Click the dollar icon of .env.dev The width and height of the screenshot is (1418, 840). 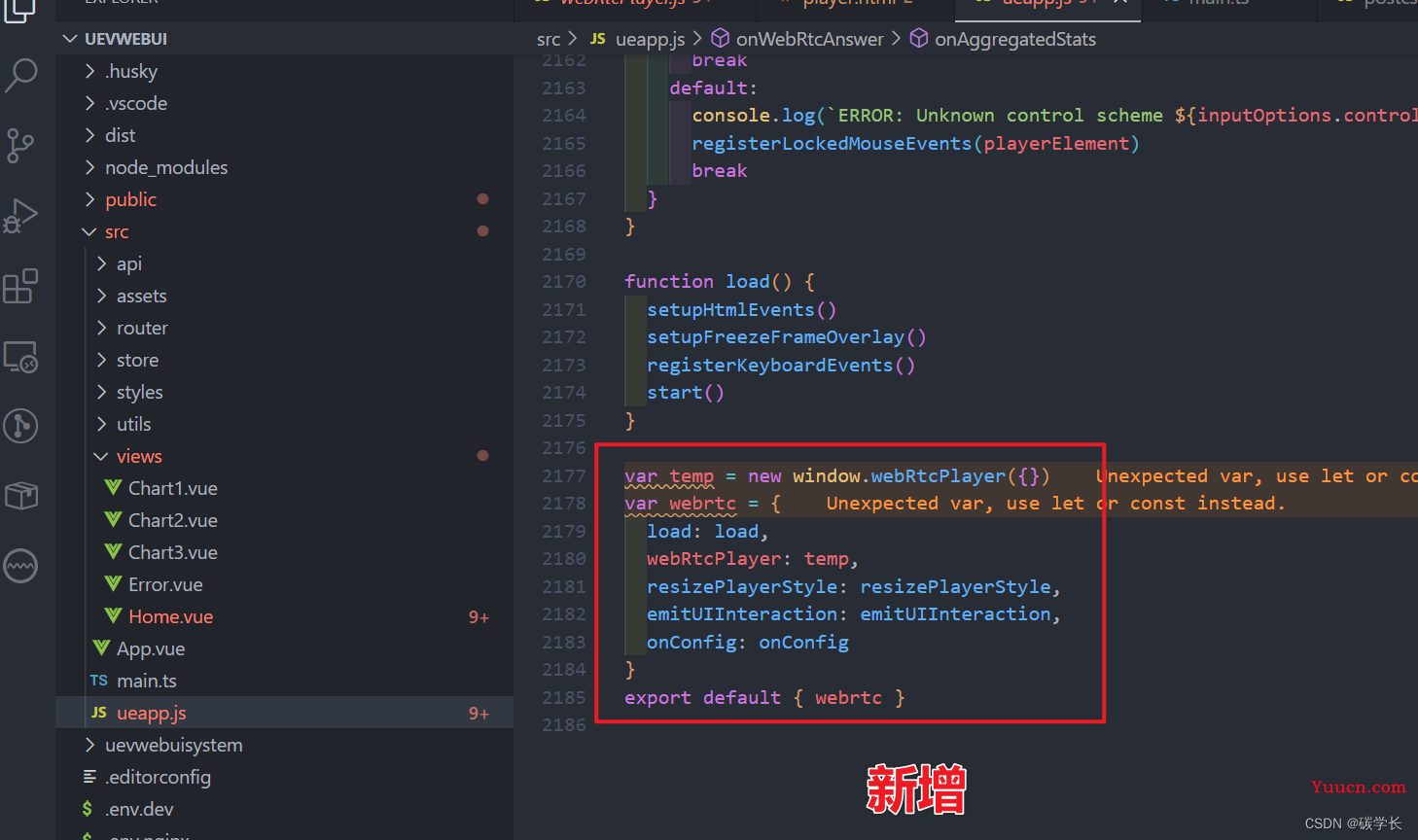tap(88, 809)
